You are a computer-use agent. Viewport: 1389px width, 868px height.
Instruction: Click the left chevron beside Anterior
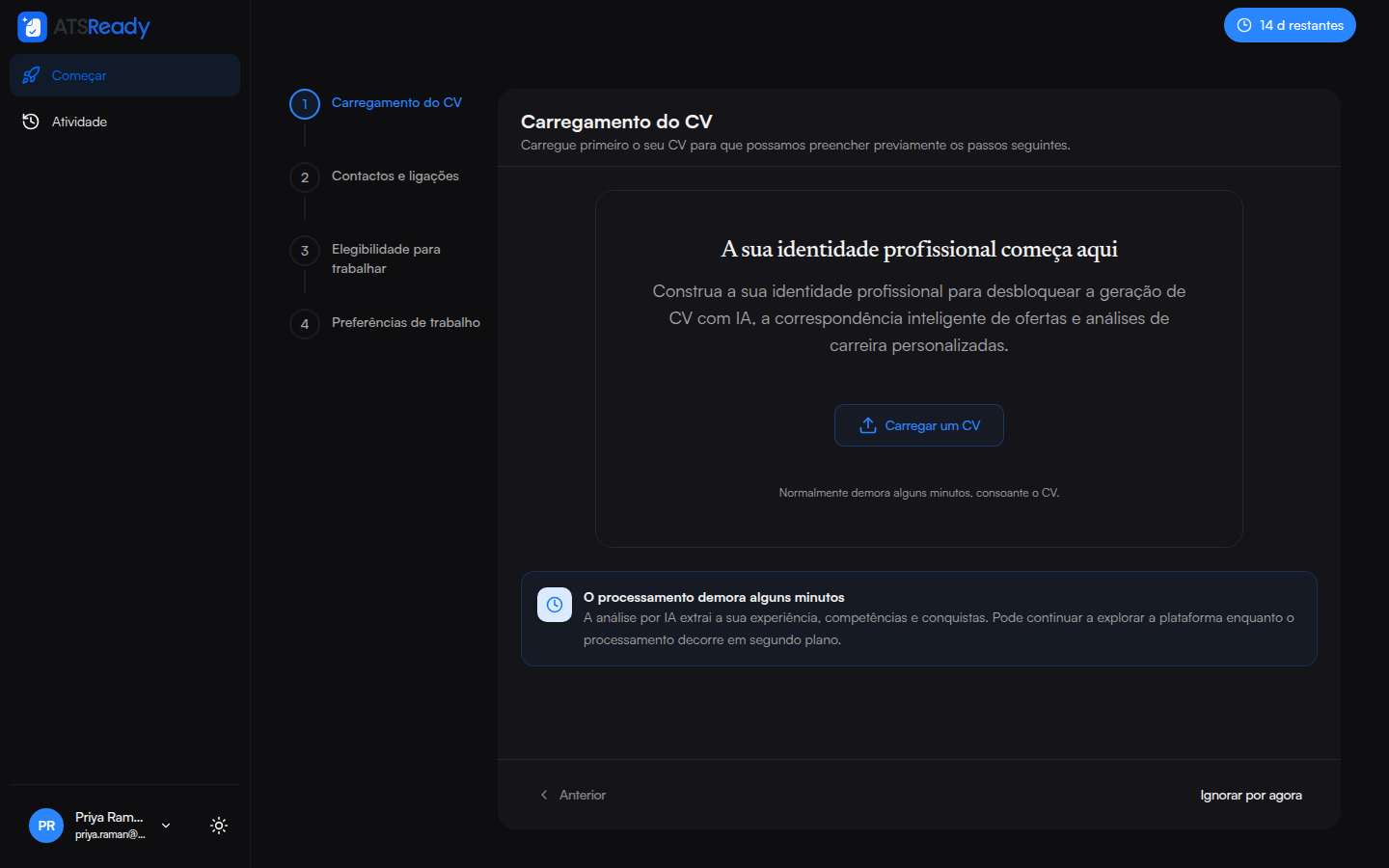coord(544,795)
